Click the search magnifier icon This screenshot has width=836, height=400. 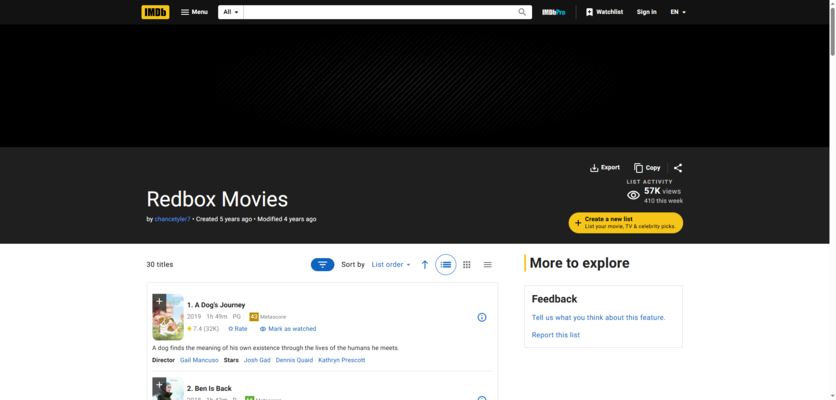point(522,12)
